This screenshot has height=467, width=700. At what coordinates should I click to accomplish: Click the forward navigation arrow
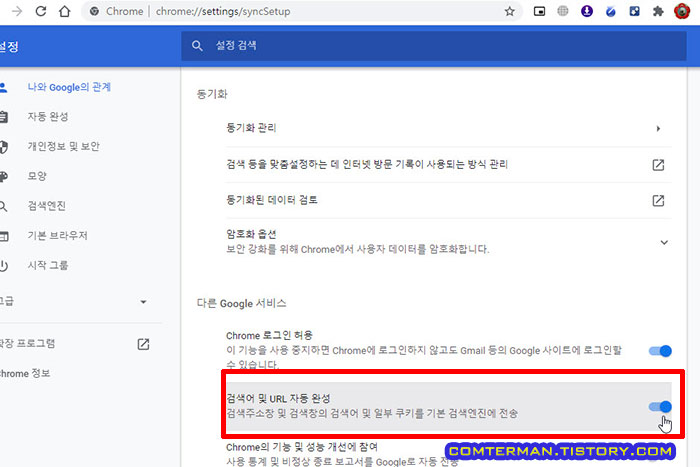(x=17, y=11)
